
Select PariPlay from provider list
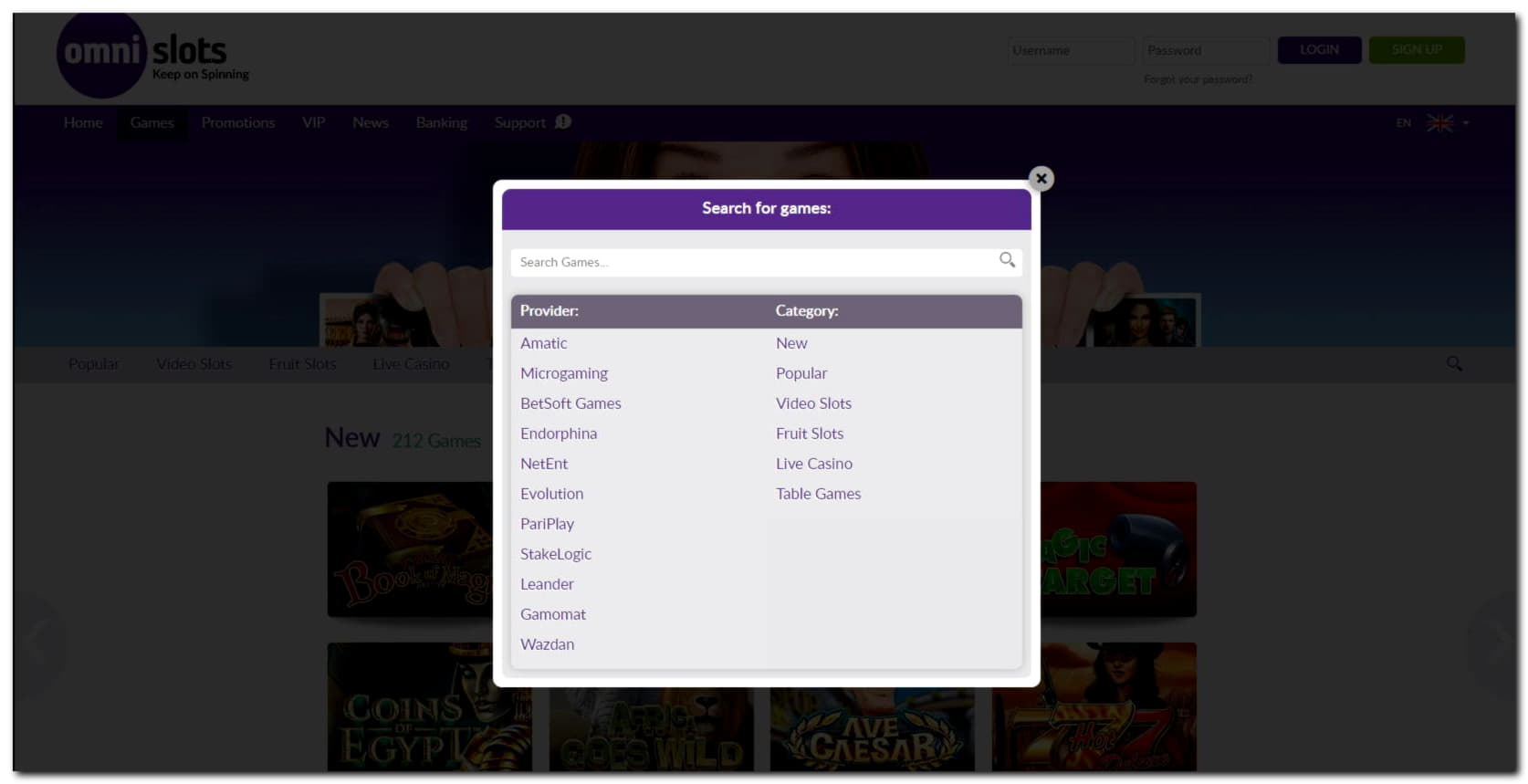[x=547, y=524]
